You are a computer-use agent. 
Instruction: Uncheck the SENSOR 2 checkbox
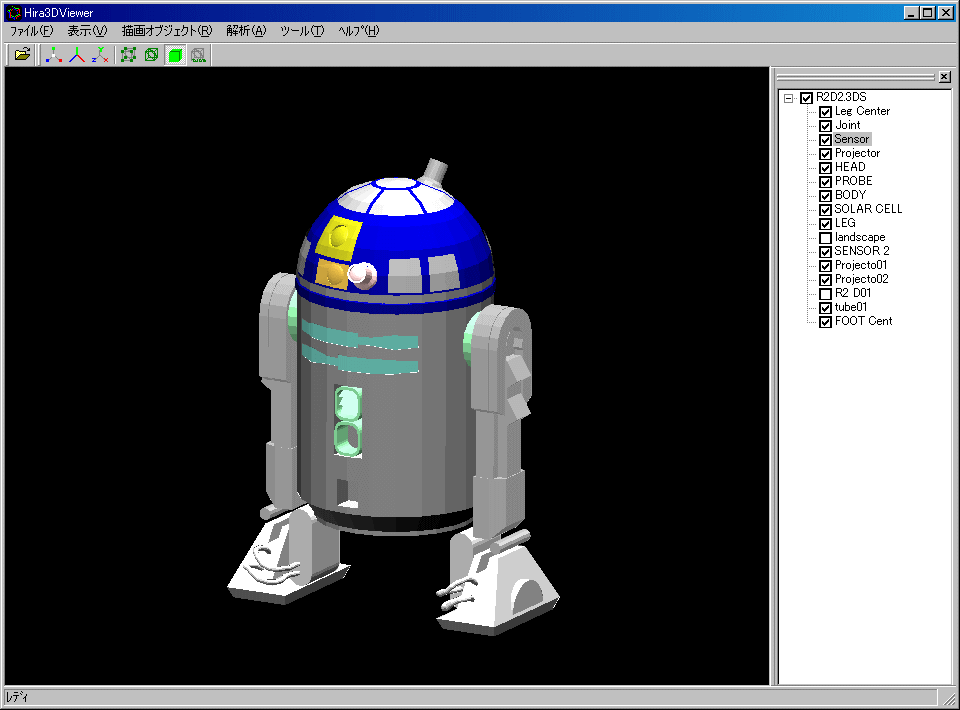825,252
